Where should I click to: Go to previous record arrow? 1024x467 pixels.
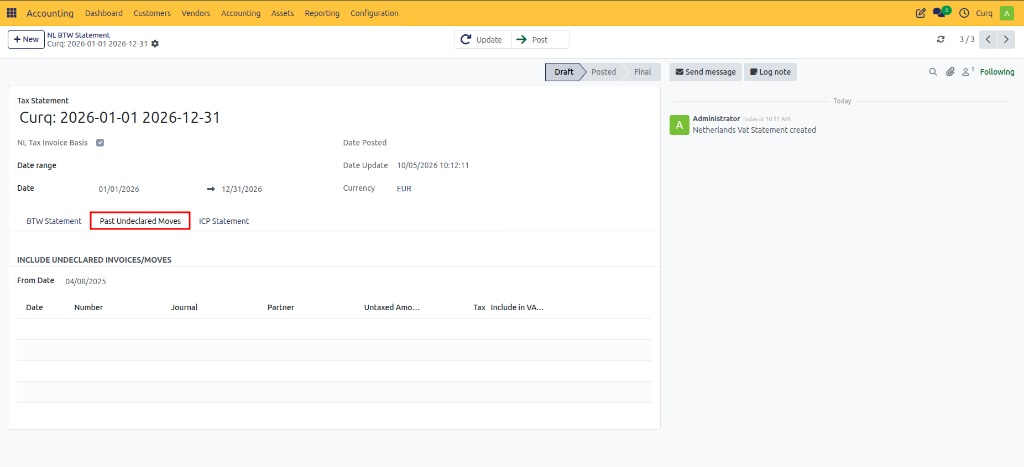tap(988, 39)
